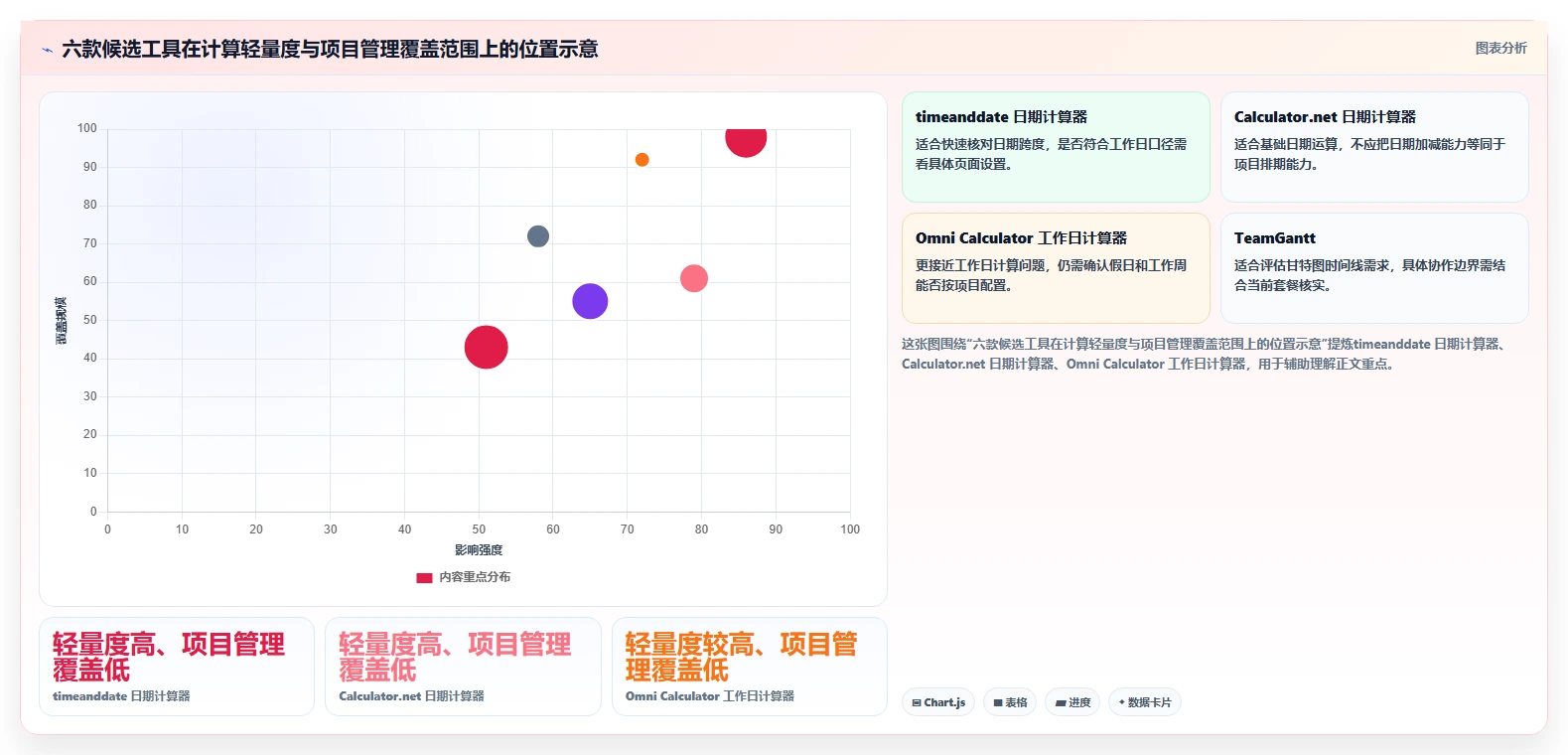1568x755 pixels.
Task: Click the chart title 六款候选工具在计算轻量度…
Action: click(330, 50)
